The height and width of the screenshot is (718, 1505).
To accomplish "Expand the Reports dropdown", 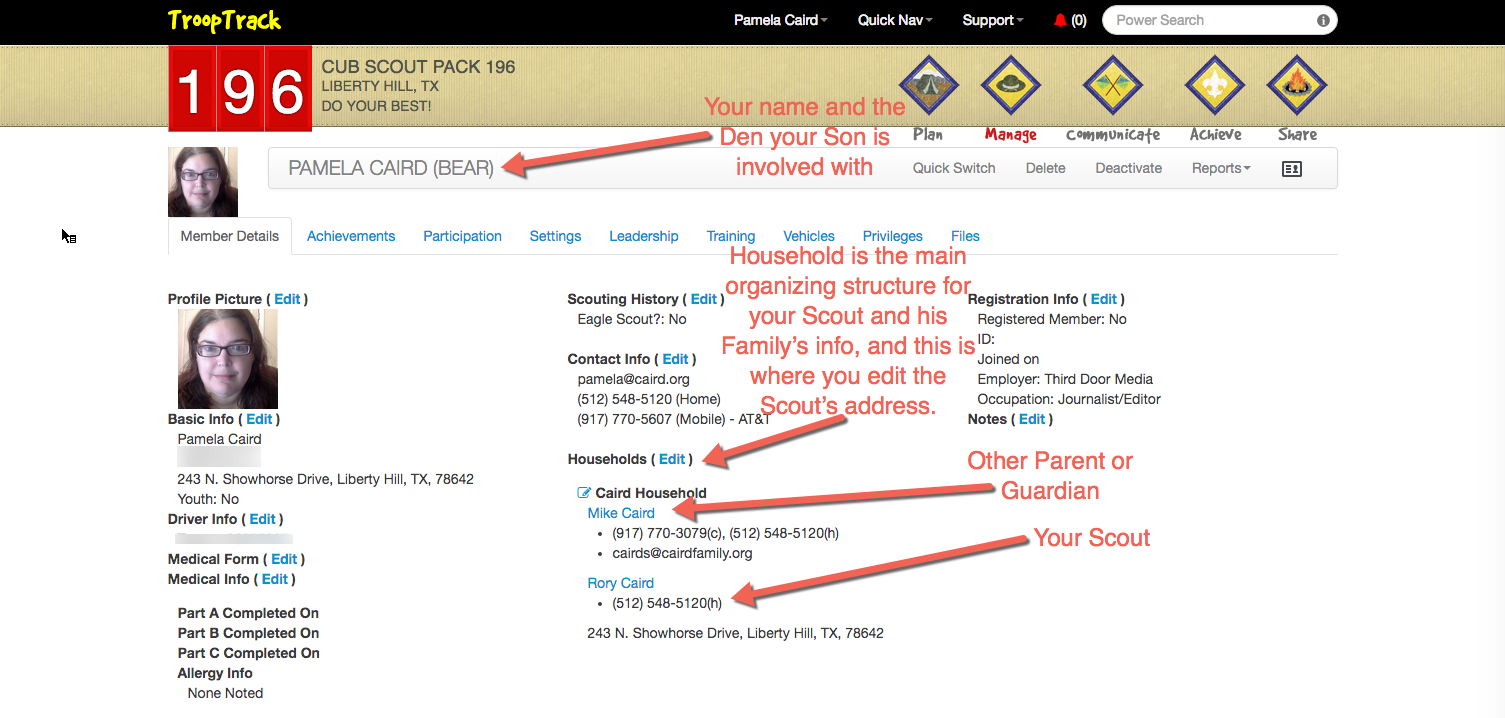I will click(1221, 168).
